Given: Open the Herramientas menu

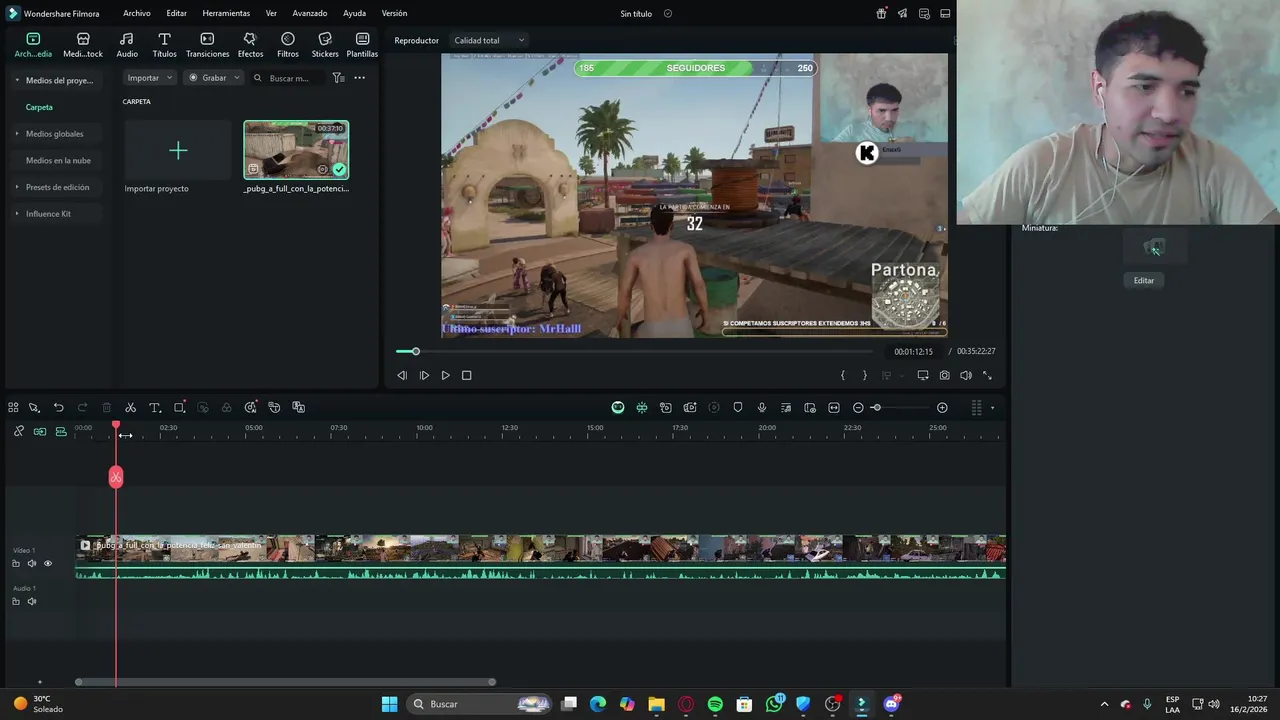Looking at the screenshot, I should (226, 13).
